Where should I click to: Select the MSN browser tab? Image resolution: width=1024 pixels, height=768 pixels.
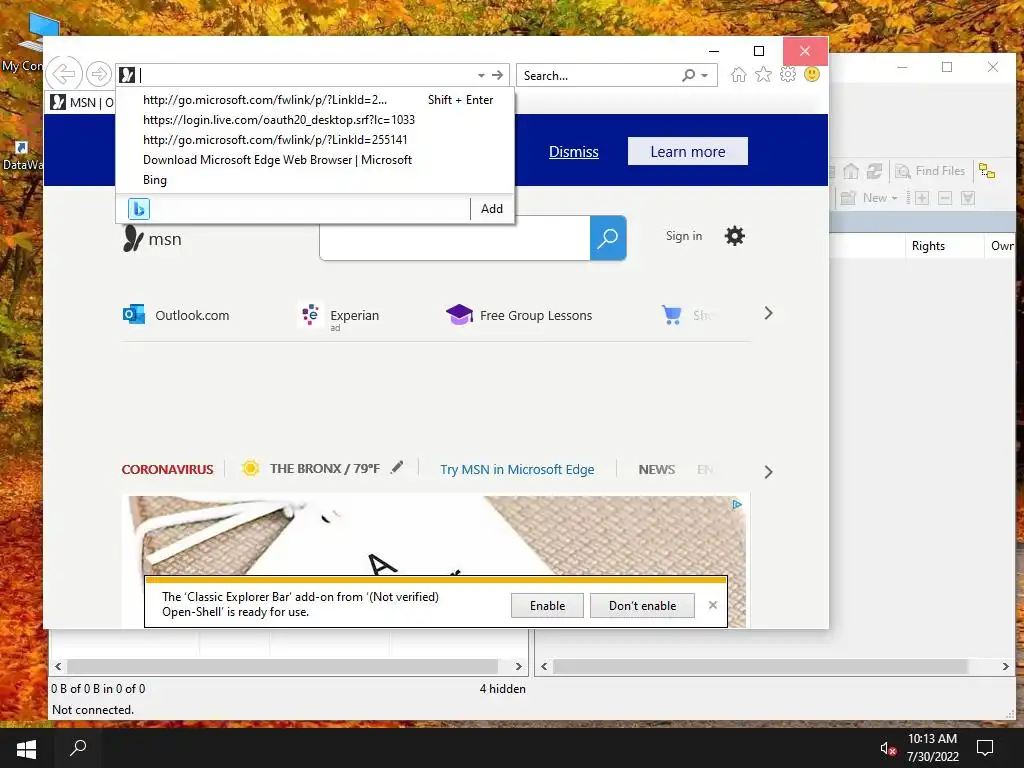(x=82, y=103)
